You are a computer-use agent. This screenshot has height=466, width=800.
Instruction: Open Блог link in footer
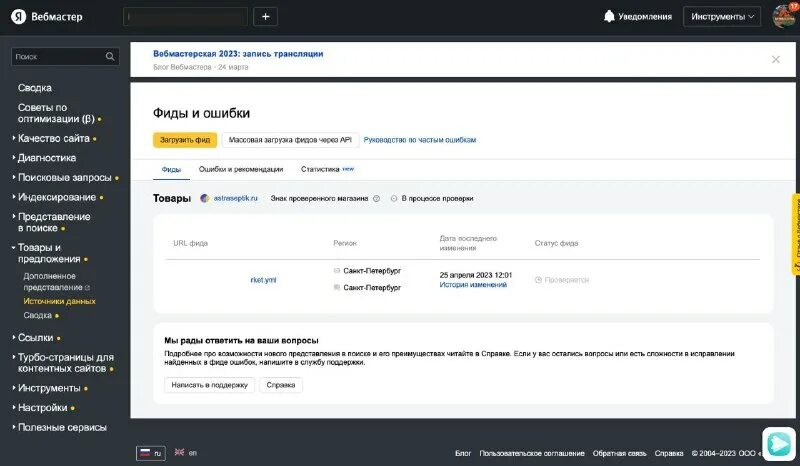(x=463, y=453)
